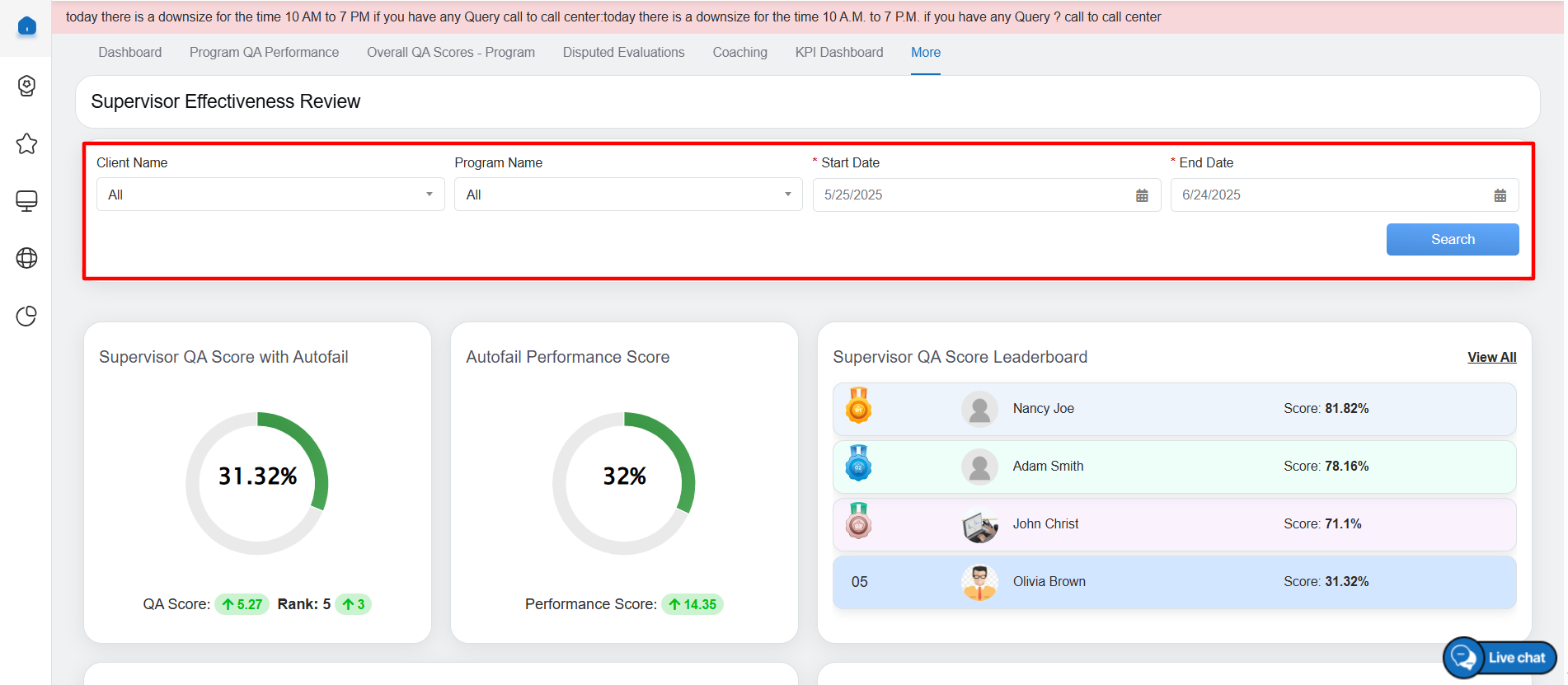Switch to the Dashboard tab
Viewport: 1568px width, 685px height.
pos(129,52)
